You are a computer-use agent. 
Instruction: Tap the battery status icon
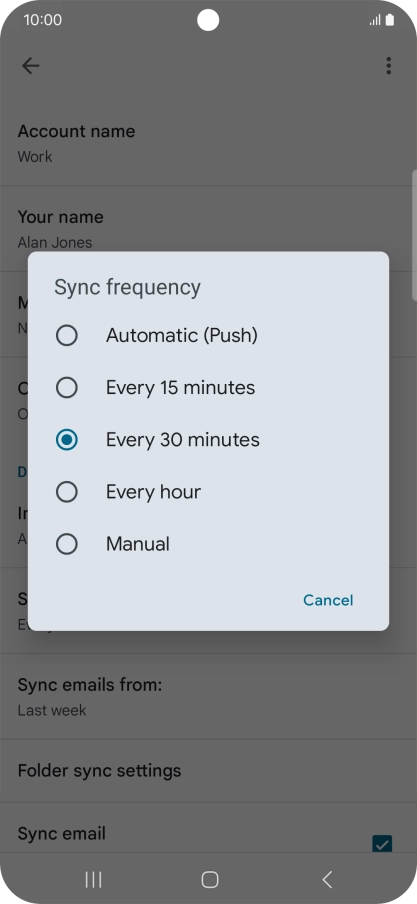click(x=390, y=20)
